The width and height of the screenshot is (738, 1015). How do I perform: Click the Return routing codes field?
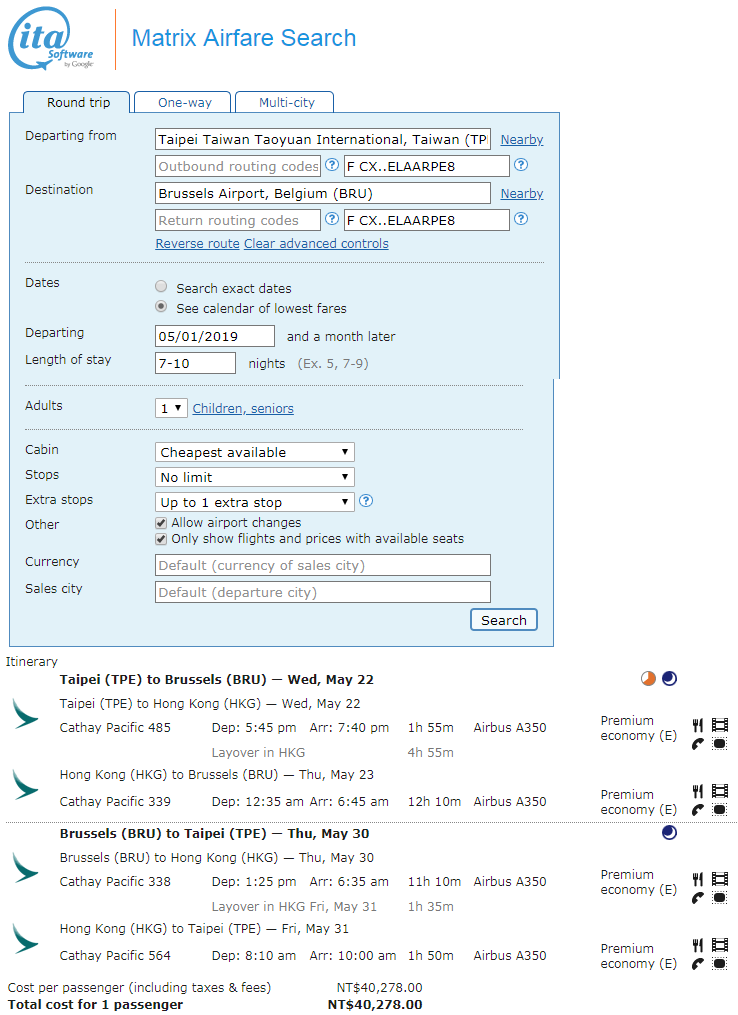238,220
